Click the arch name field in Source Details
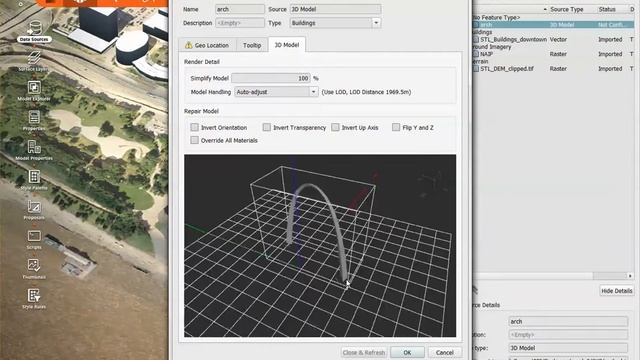Viewport: 640px width, 360px height. click(568, 321)
